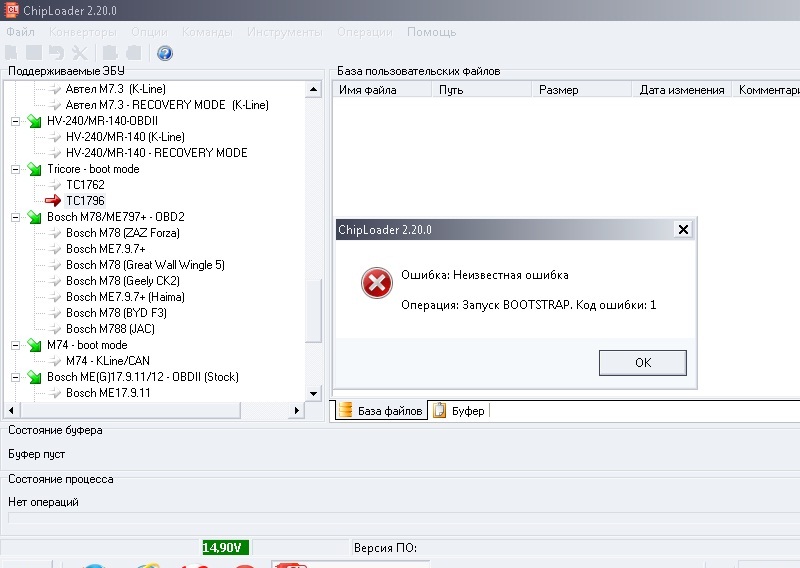Sort files by the Размер column header
Screen dimensions: 800x568
(558, 90)
